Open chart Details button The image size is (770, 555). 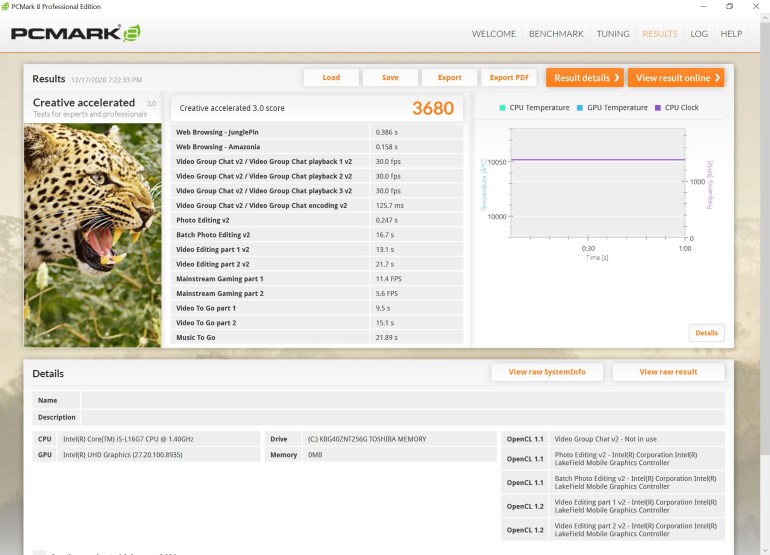coord(706,333)
